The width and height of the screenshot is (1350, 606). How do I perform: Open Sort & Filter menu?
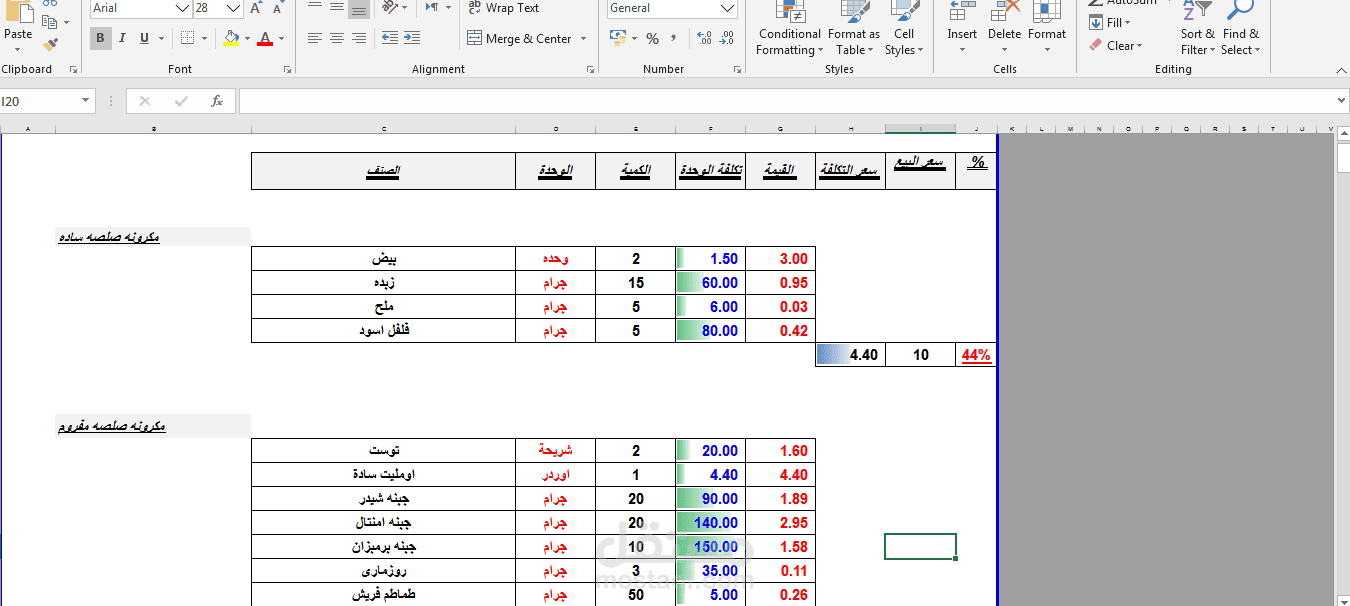click(x=1197, y=29)
